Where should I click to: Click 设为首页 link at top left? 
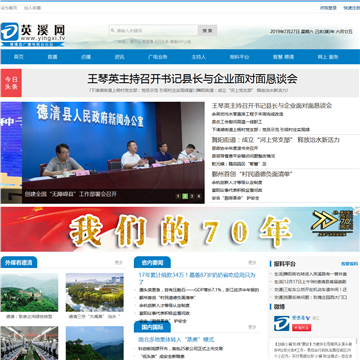point(9,8)
